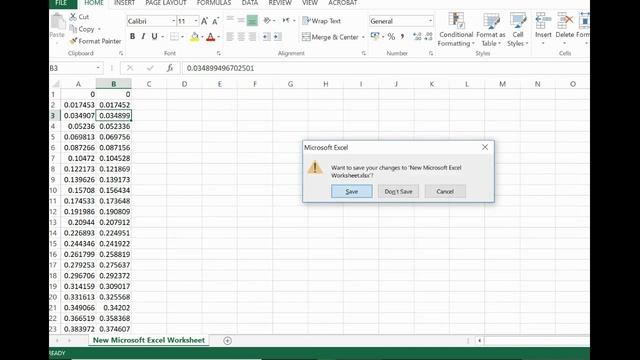The height and width of the screenshot is (360, 640).
Task: Click Don't Save in the dialog
Action: pos(398,191)
